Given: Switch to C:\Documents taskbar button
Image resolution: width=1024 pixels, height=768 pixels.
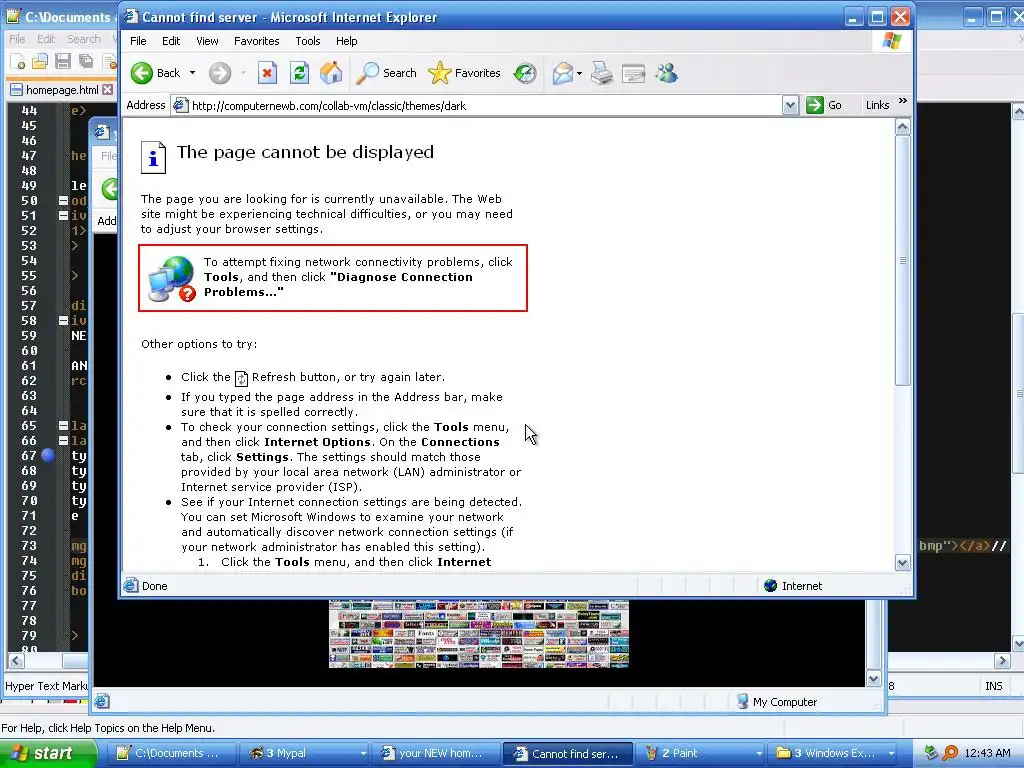Looking at the screenshot, I should coord(171,754).
